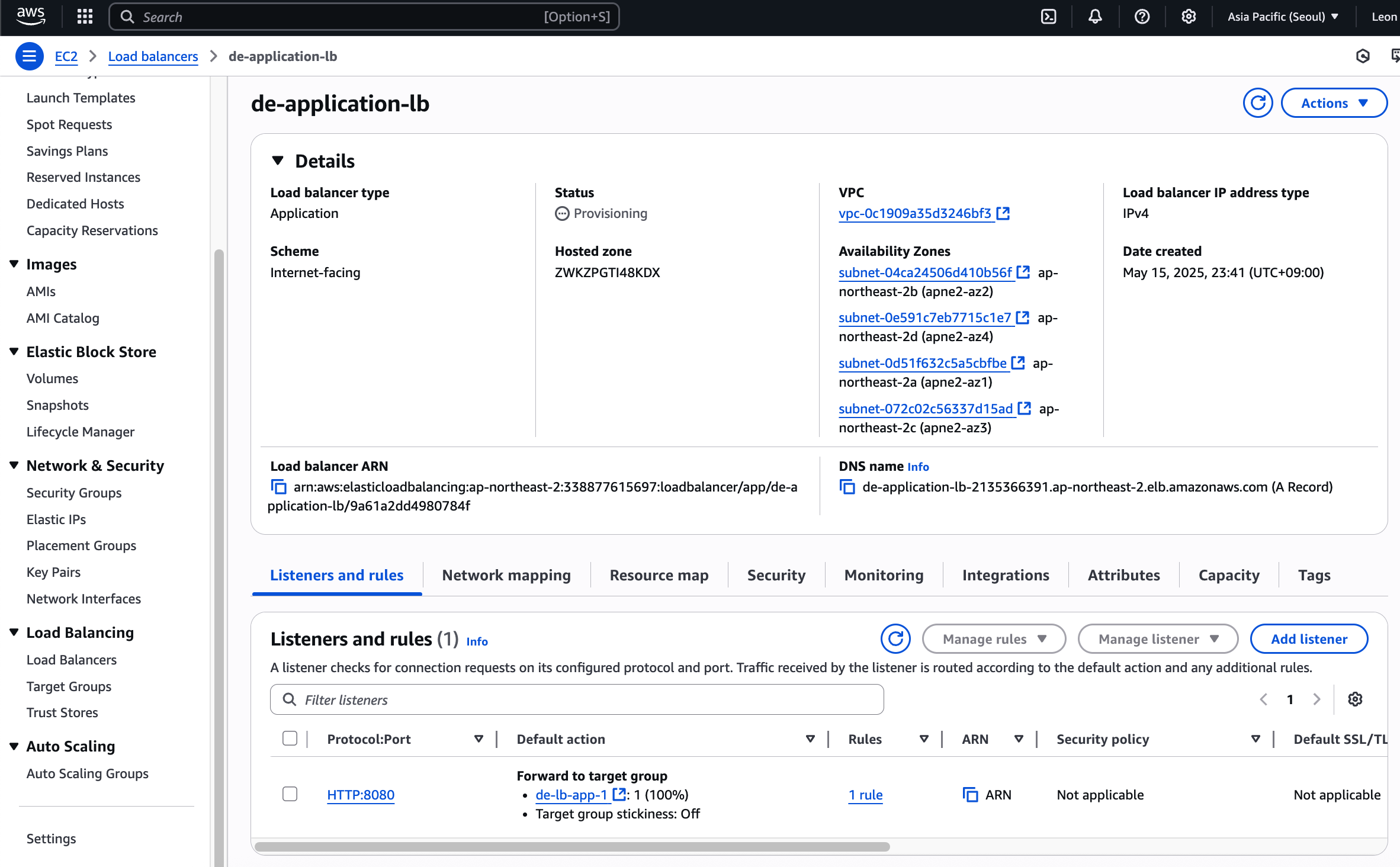The width and height of the screenshot is (1400, 867).
Task: Open the vpc-0c1909a35d3246bf3 link
Action: (915, 213)
